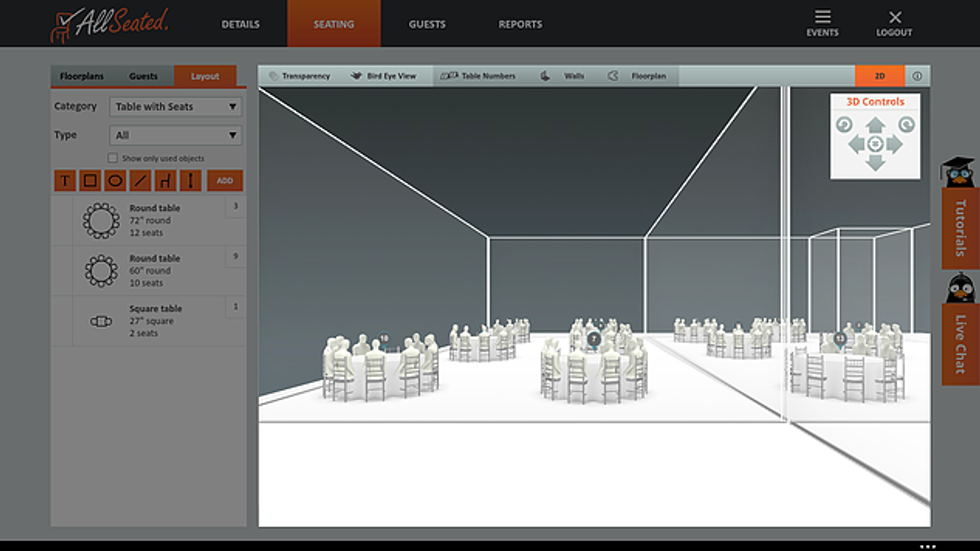Open the Events menu

click(822, 23)
